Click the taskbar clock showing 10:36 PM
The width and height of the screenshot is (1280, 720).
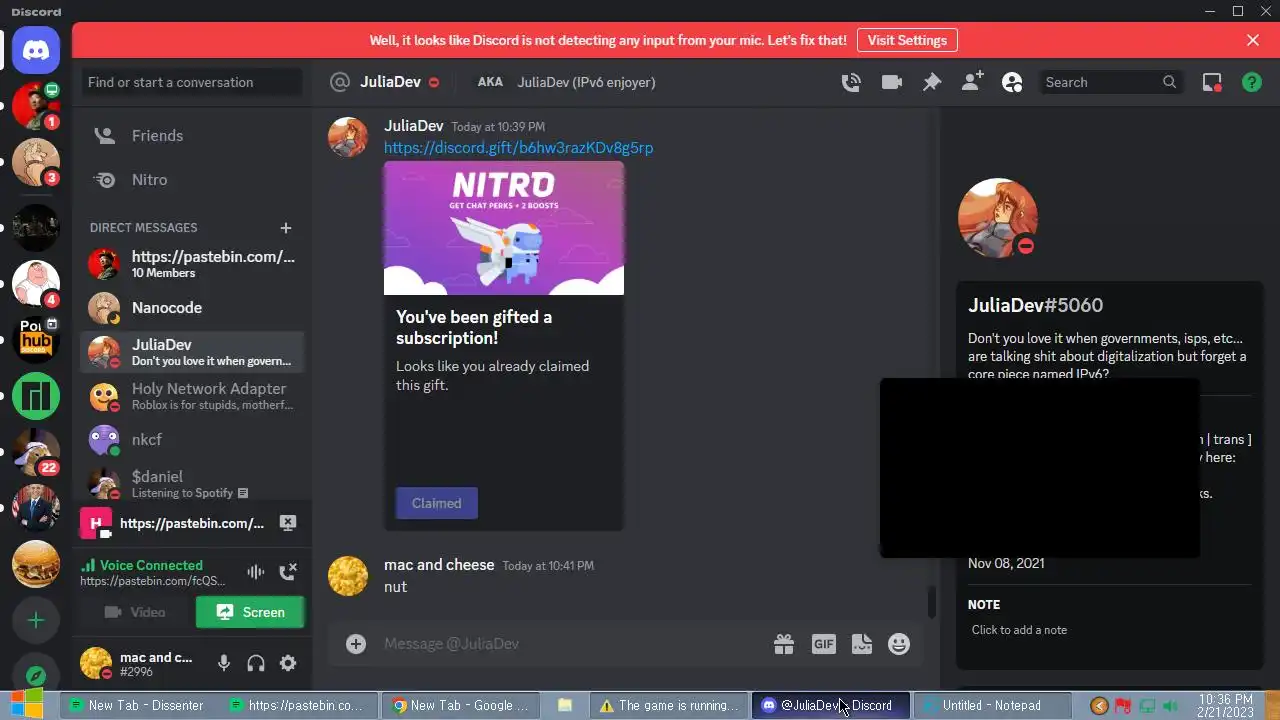(x=1225, y=706)
